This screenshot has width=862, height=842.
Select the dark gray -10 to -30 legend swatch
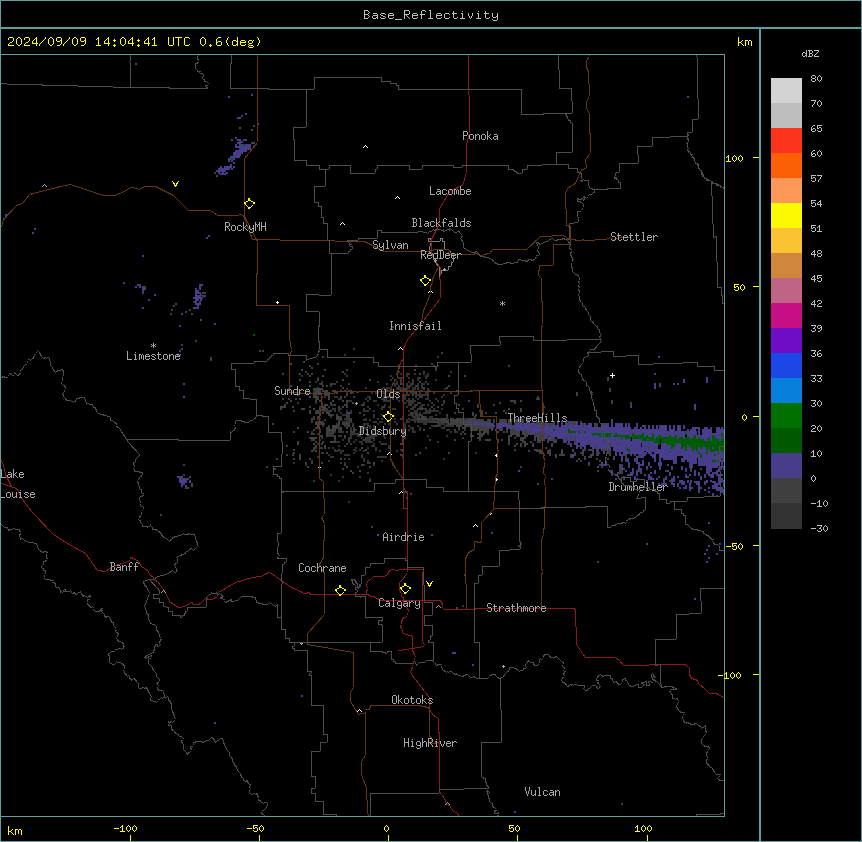click(786, 516)
